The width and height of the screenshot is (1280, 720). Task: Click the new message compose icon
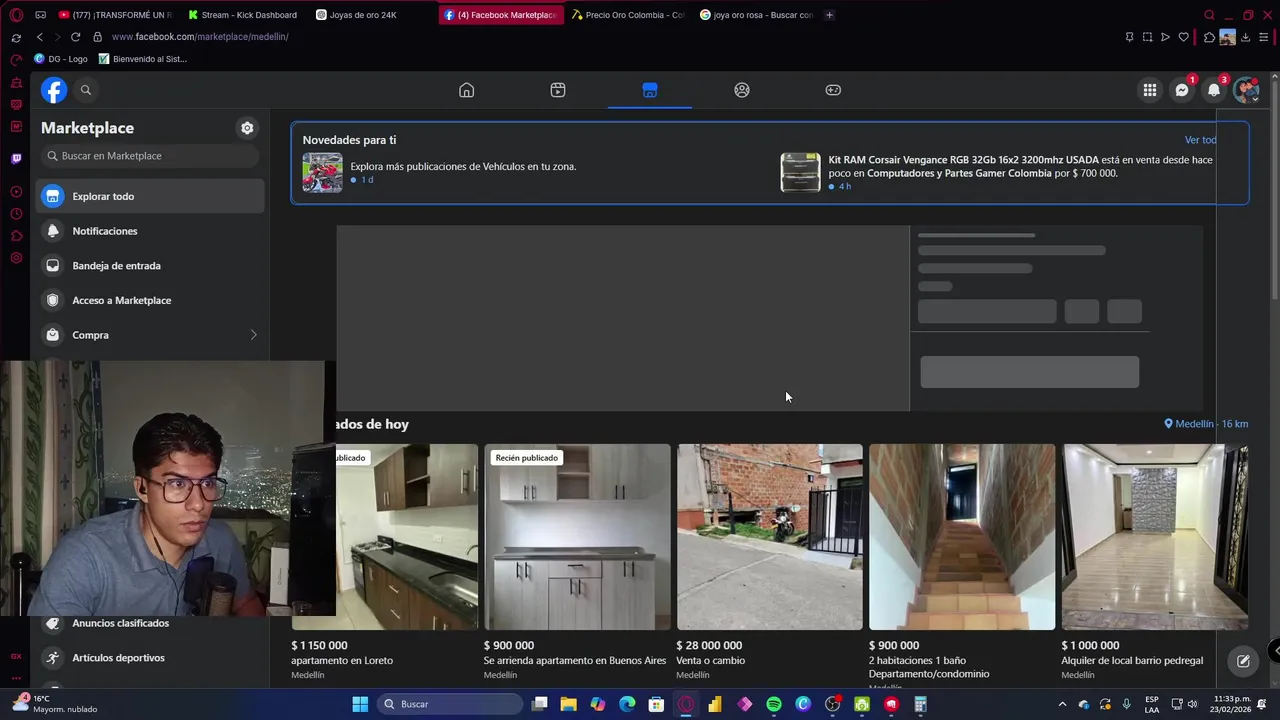coord(1243,661)
